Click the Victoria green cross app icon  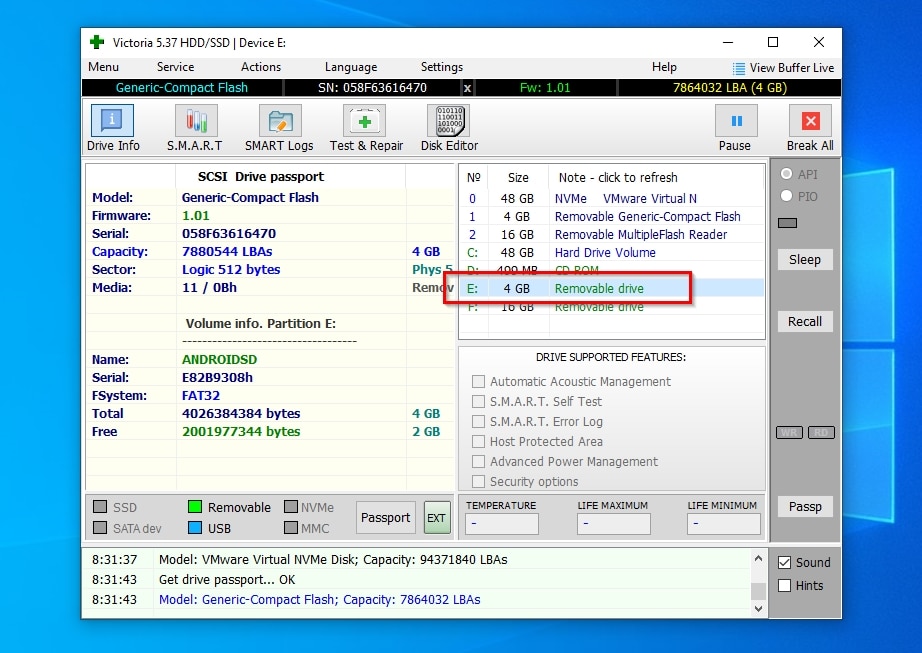pos(97,42)
